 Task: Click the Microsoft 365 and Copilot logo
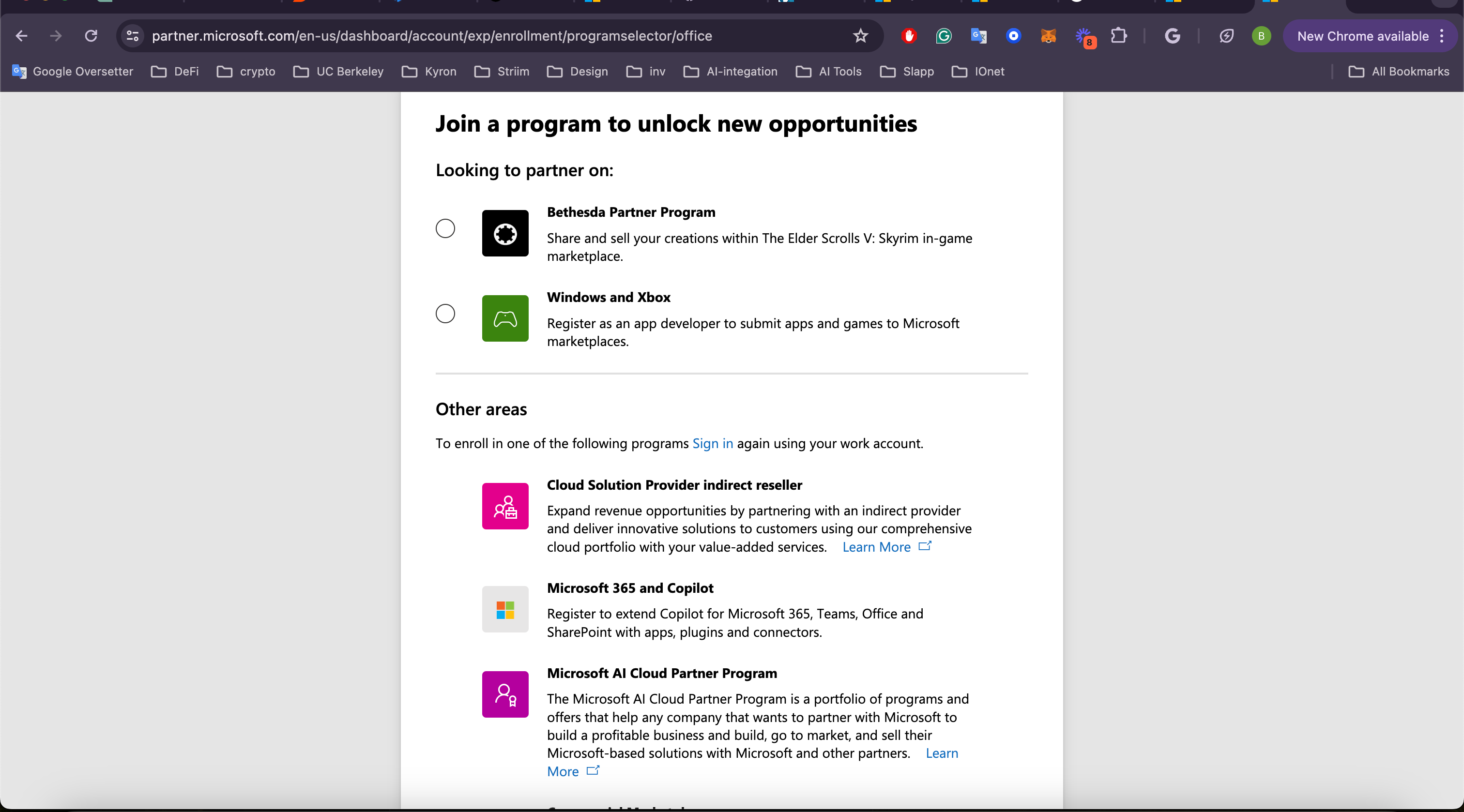(x=504, y=609)
